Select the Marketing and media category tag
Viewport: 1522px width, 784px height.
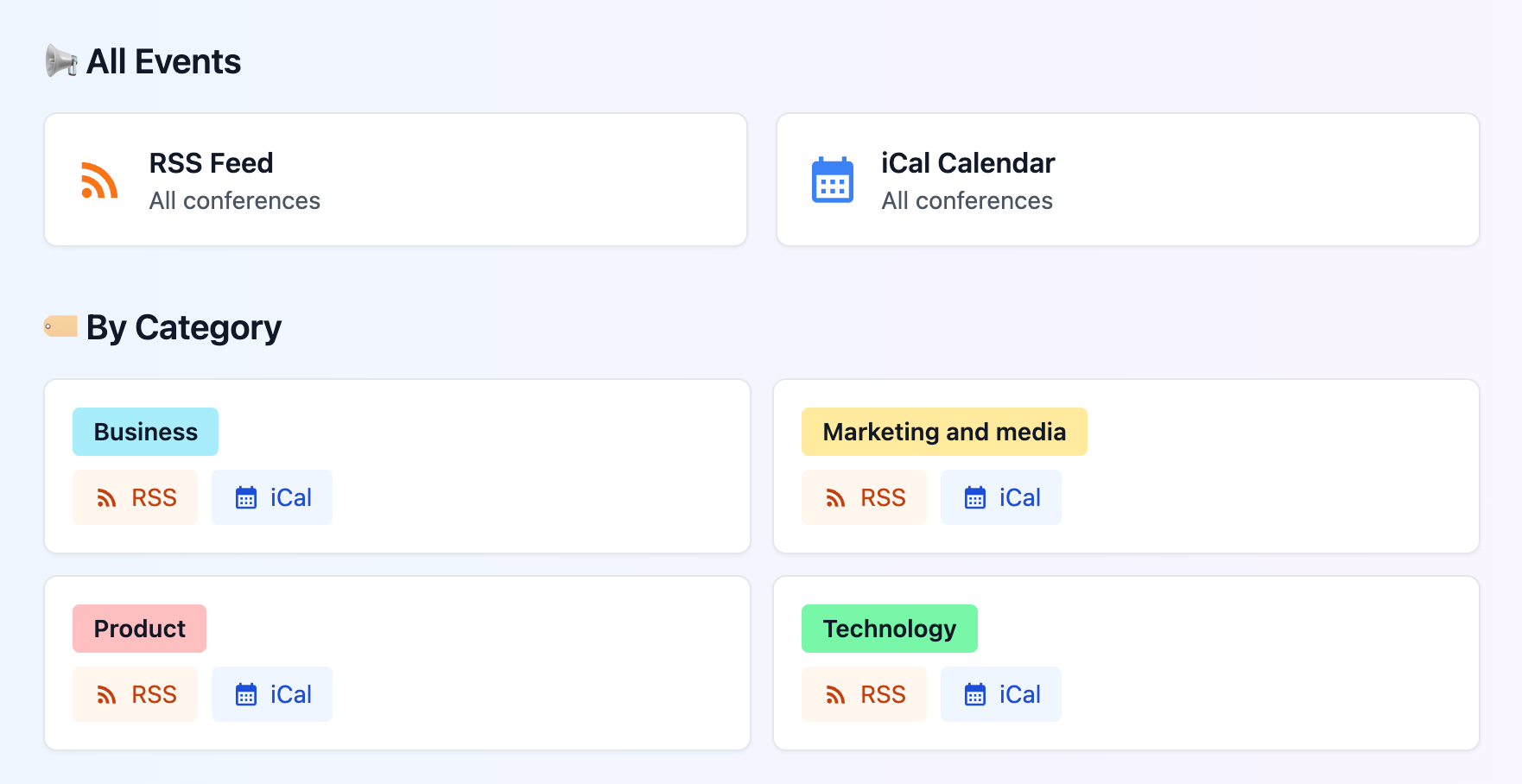(944, 432)
